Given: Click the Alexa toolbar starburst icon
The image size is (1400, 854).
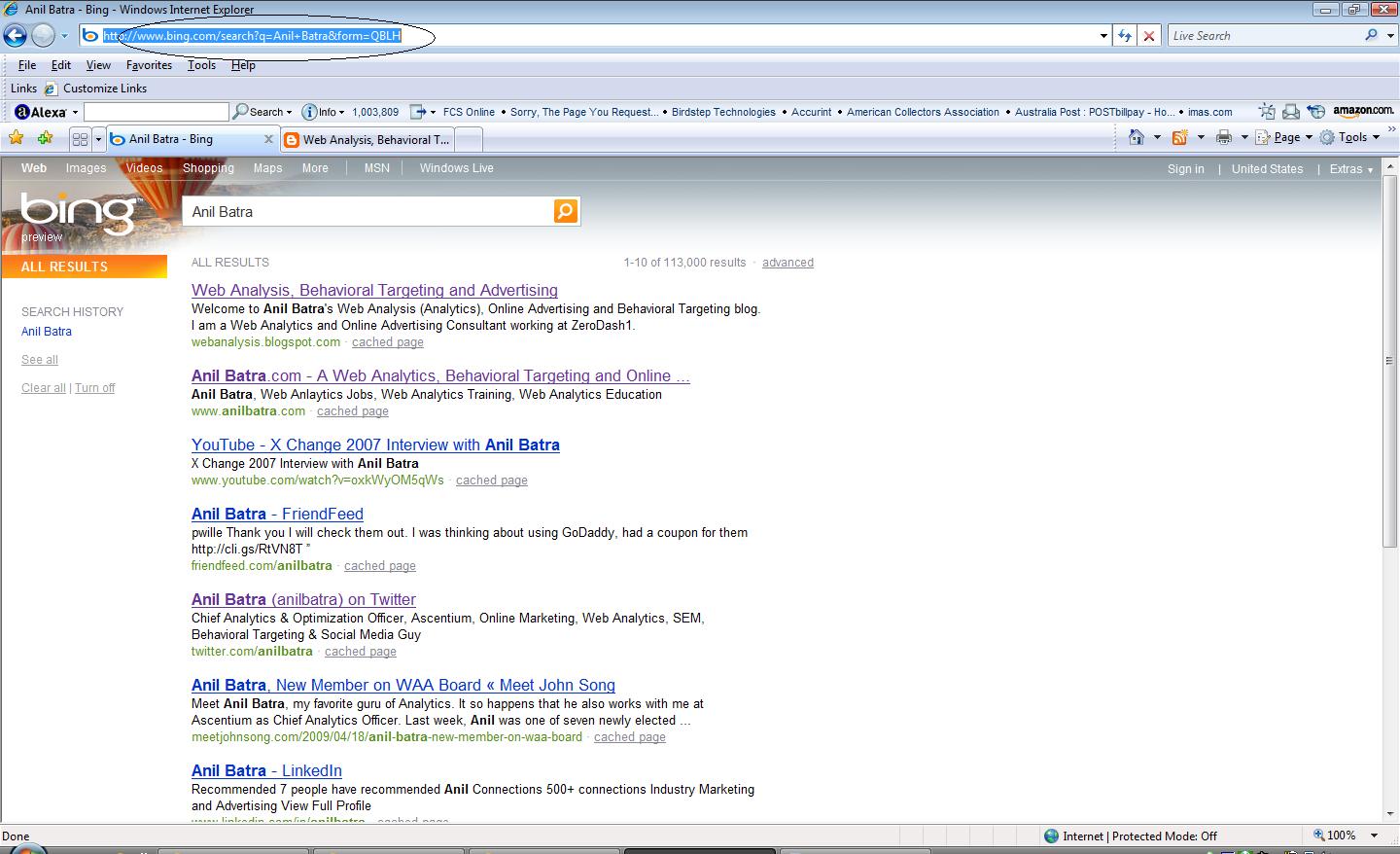Looking at the screenshot, I should tap(1267, 112).
